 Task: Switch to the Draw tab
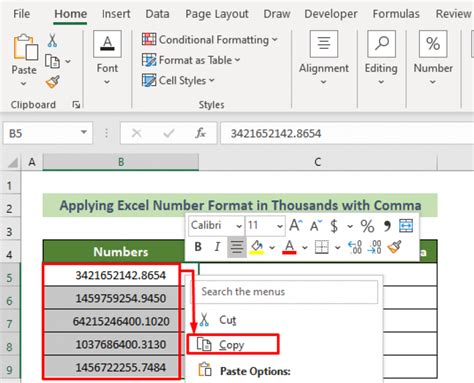277,14
